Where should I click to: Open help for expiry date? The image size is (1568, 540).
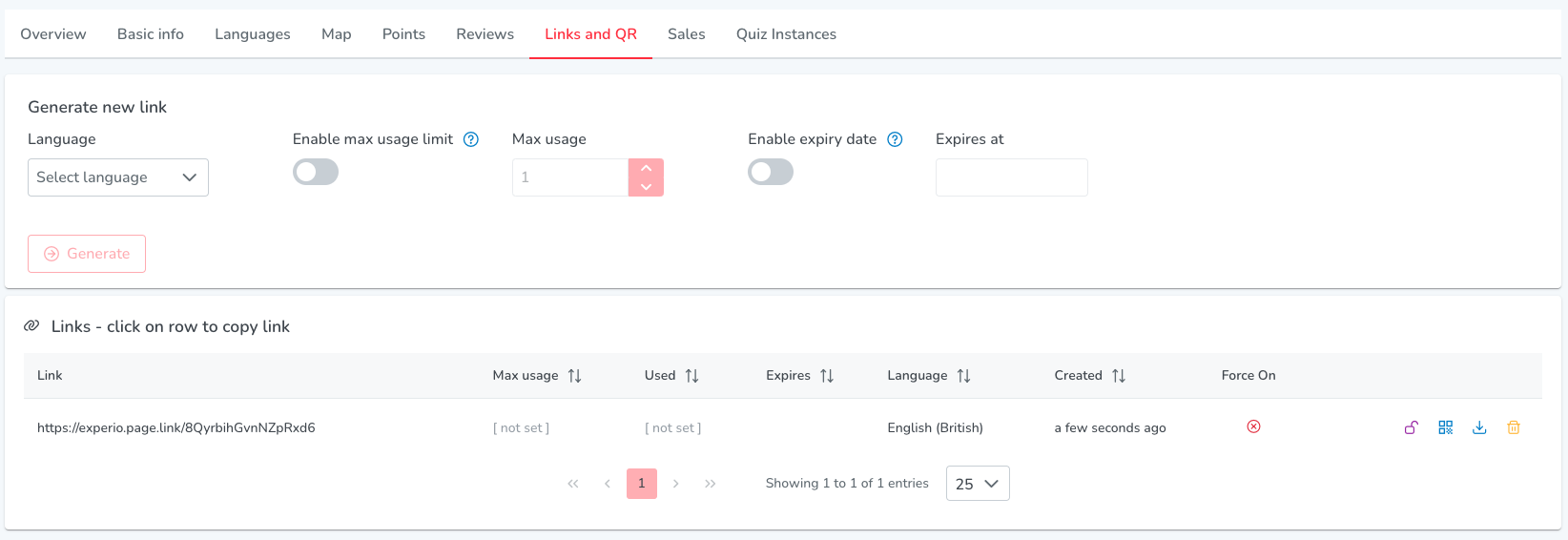(895, 139)
